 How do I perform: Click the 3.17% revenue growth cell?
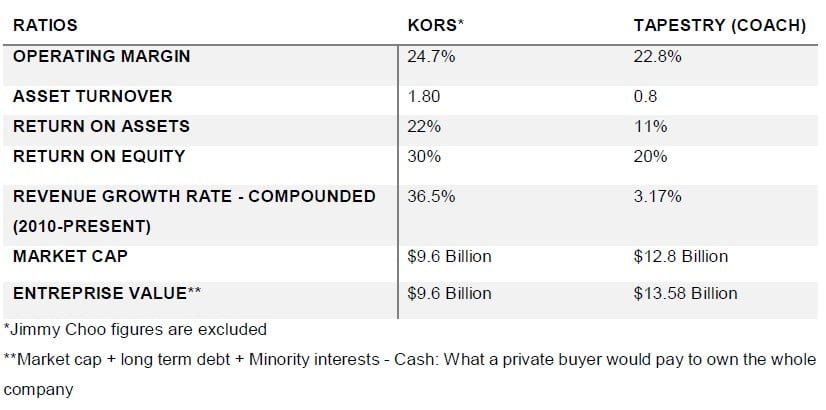pos(658,196)
